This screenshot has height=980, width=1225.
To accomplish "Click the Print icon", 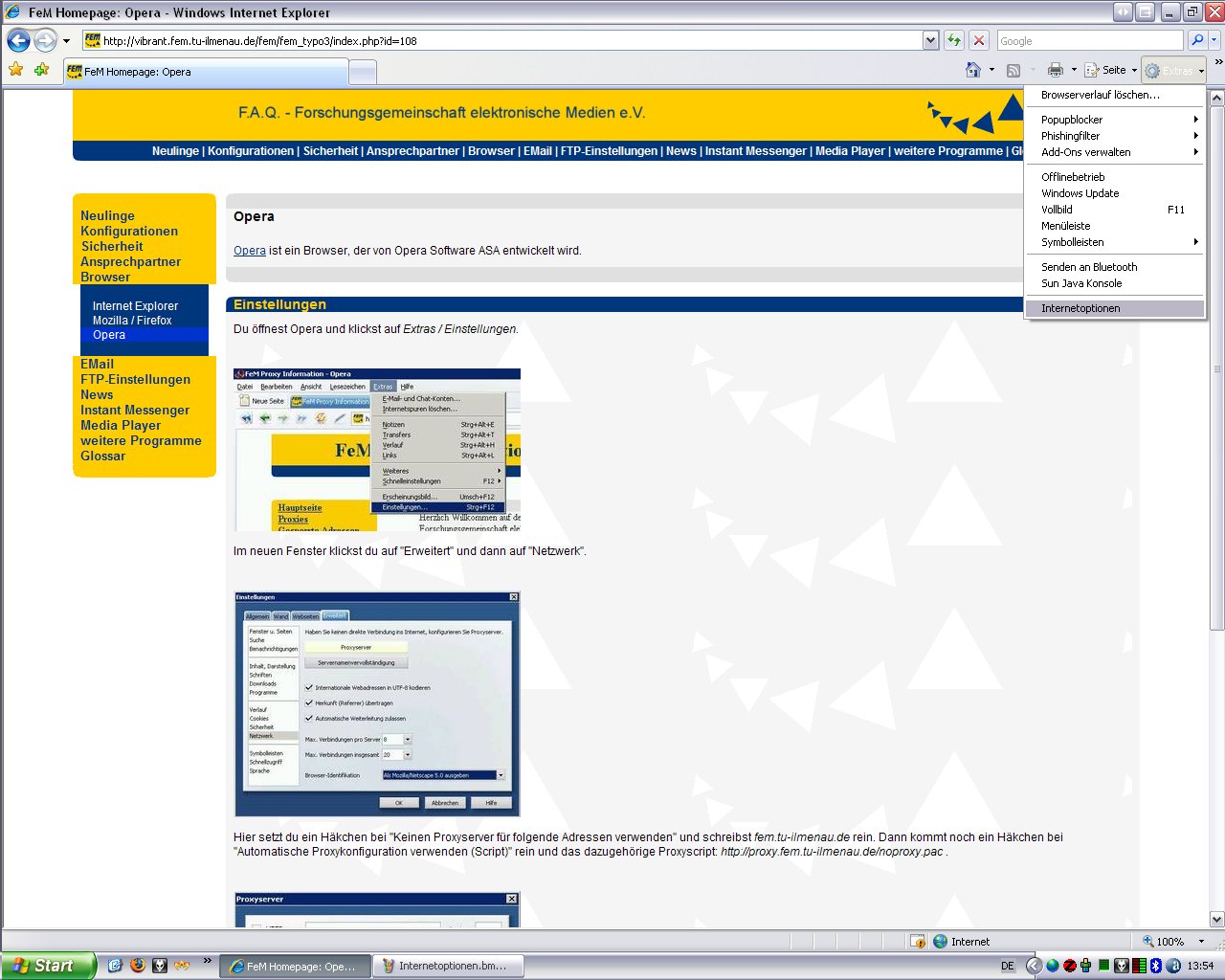I will pos(1056,70).
